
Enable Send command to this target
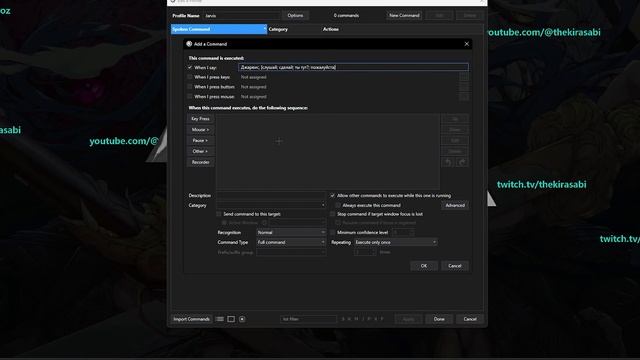click(219, 214)
